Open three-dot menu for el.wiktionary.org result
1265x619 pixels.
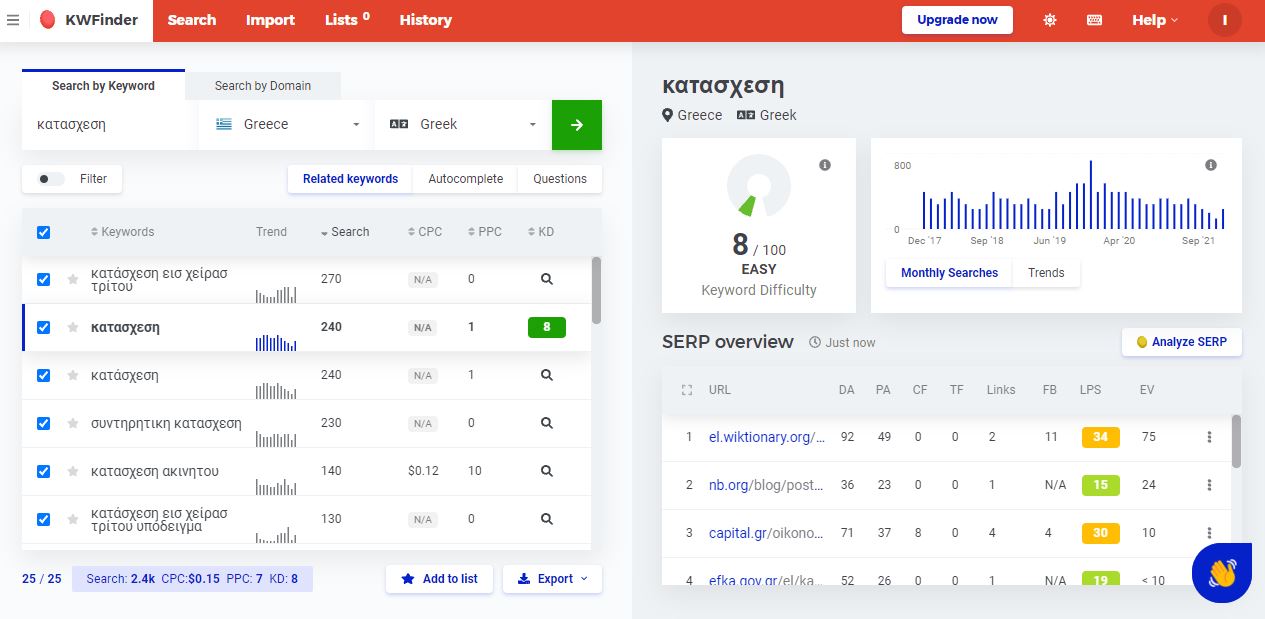pos(1209,437)
